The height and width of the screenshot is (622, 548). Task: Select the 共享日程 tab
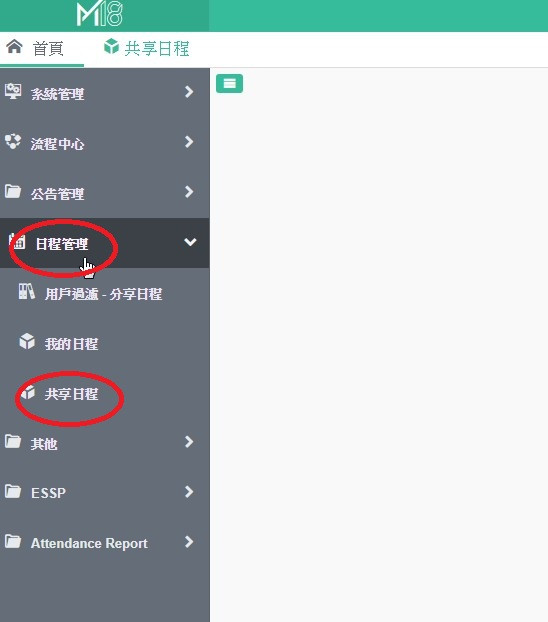pos(147,48)
